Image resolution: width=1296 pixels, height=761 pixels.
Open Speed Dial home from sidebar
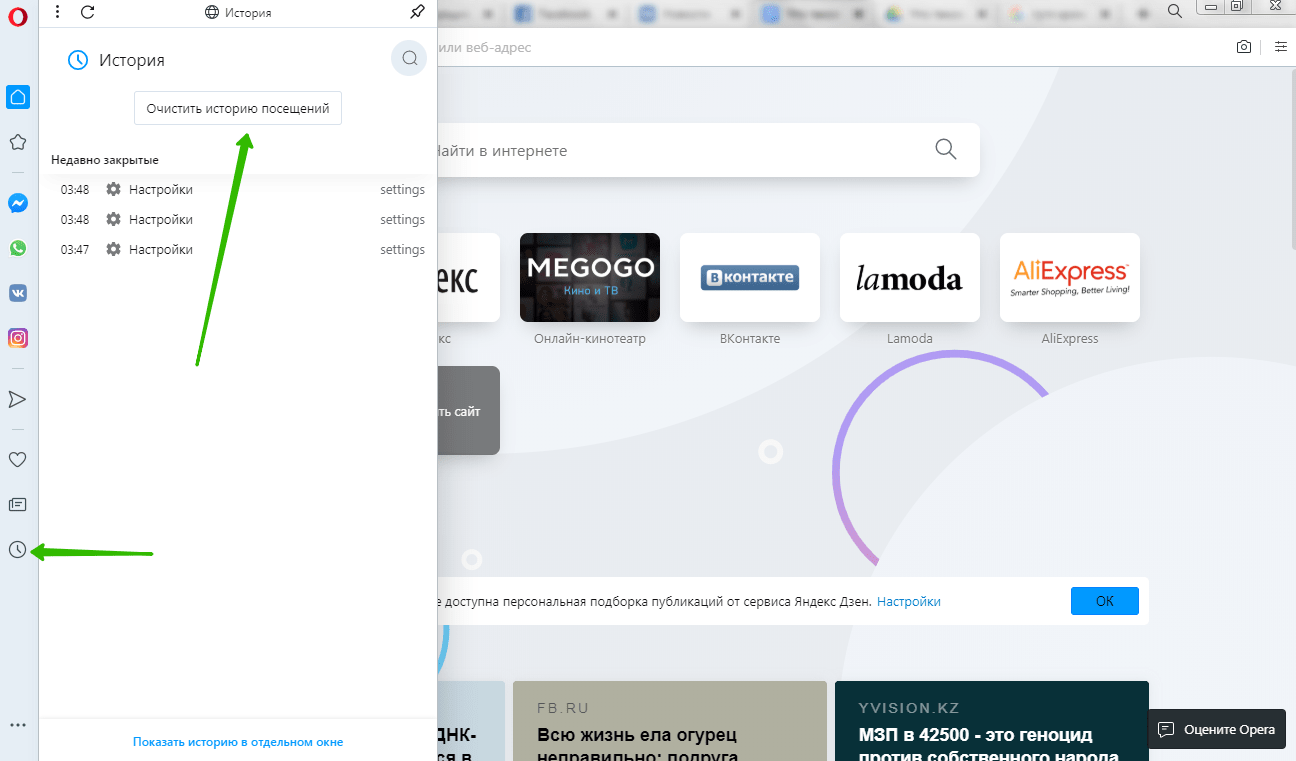coord(18,97)
